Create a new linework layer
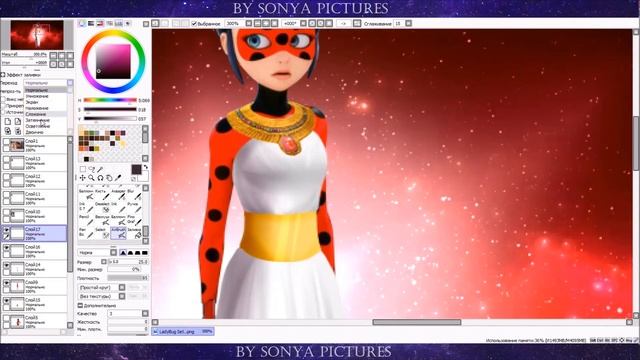 coord(18,122)
